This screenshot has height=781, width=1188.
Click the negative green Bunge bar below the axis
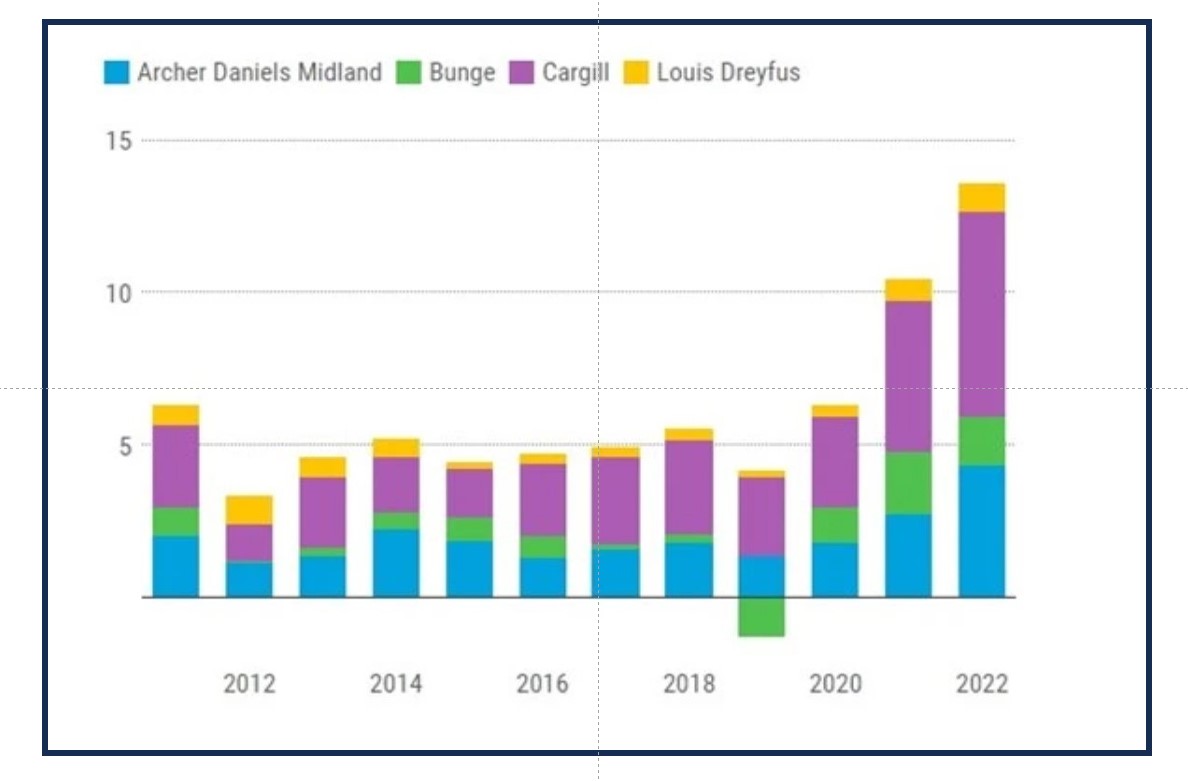pos(761,616)
